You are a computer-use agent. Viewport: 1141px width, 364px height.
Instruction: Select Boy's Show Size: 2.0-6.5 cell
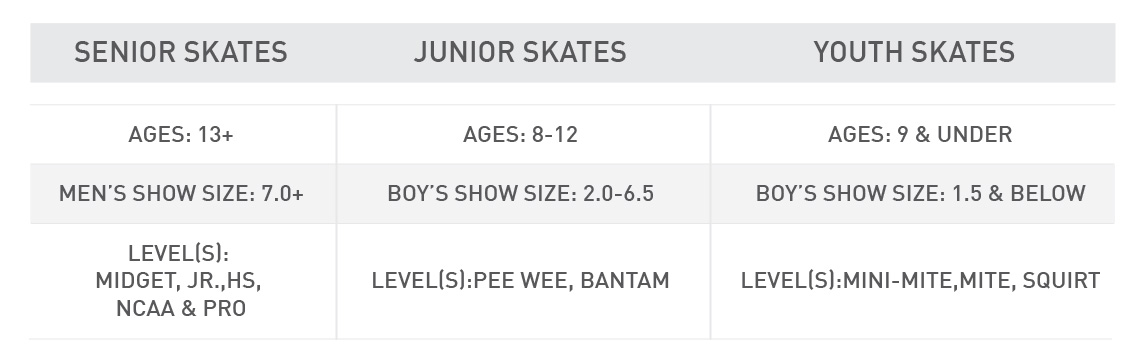520,194
